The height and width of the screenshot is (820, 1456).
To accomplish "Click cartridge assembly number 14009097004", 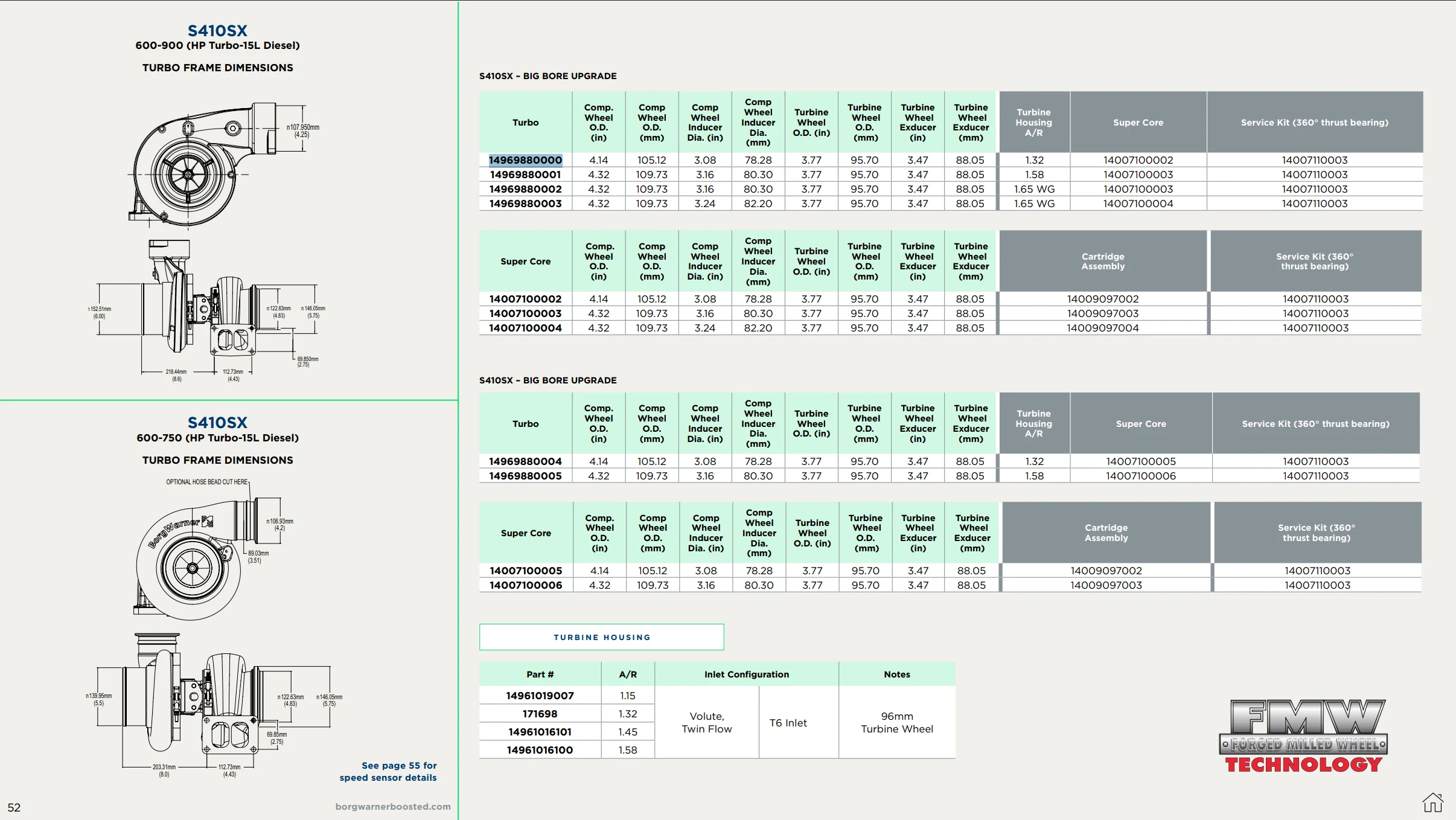I will point(1102,328).
